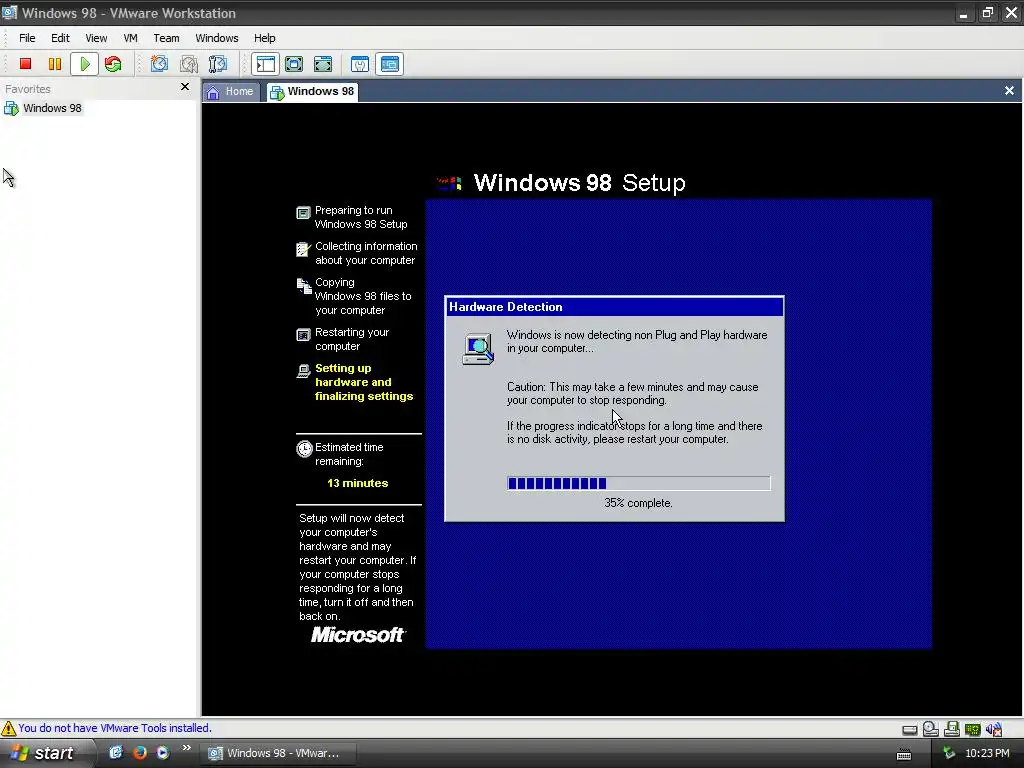Open the VM menu
Viewport: 1024px width, 768px height.
[x=131, y=38]
